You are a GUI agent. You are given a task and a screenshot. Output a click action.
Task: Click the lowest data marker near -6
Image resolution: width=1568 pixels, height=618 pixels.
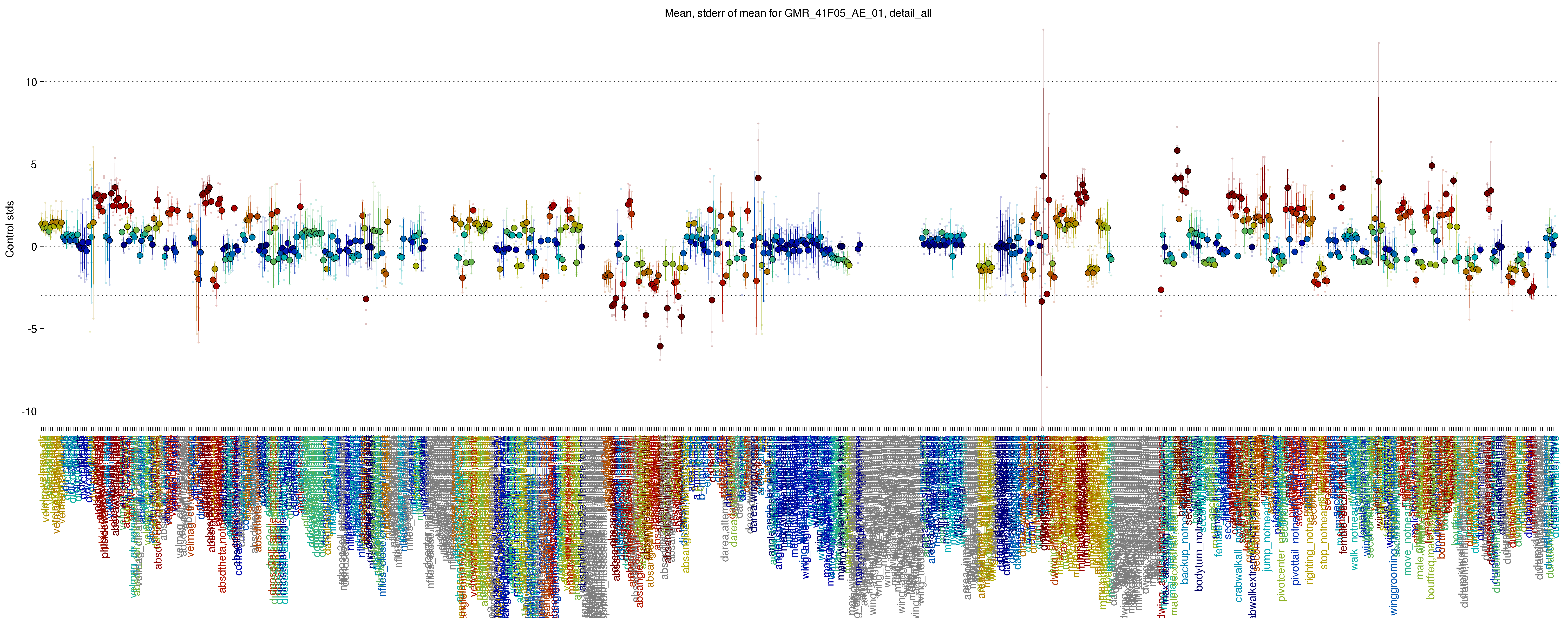tap(660, 346)
